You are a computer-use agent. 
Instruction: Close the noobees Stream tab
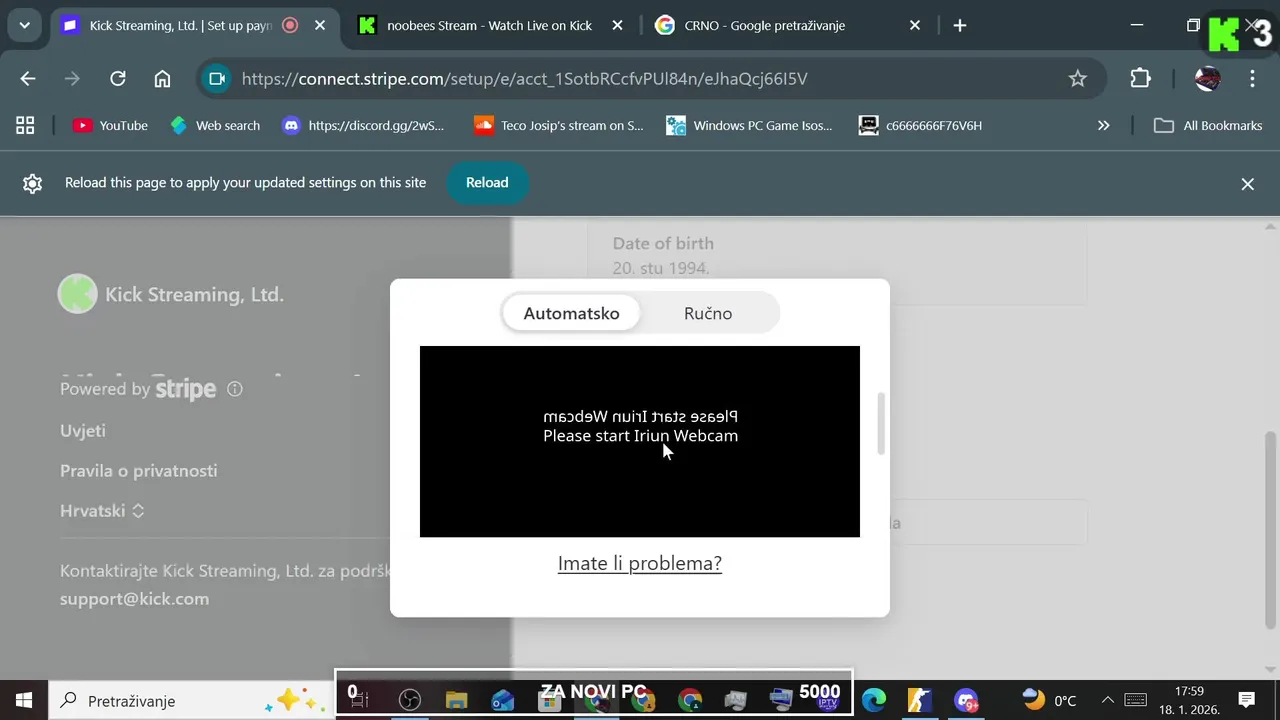(617, 26)
